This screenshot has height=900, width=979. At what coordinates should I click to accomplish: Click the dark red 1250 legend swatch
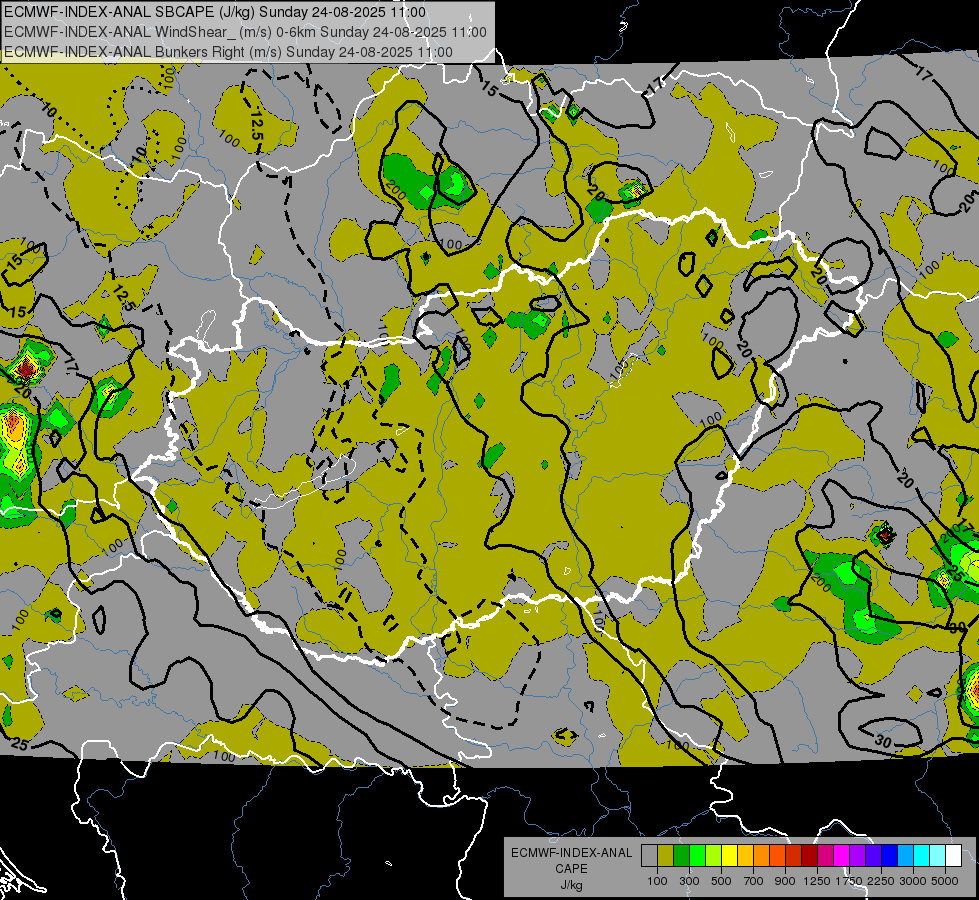809,855
